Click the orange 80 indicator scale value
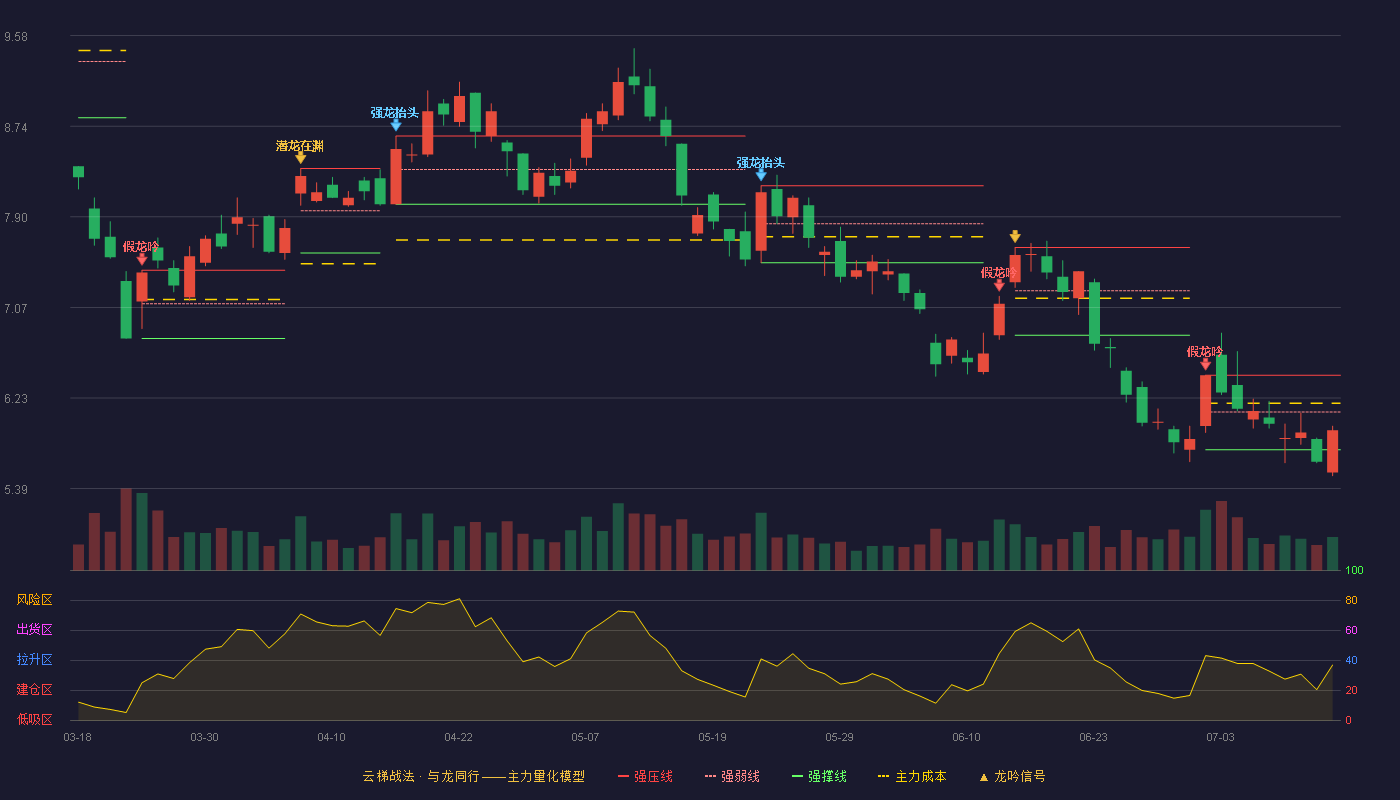The image size is (1400, 800). (x=1351, y=600)
